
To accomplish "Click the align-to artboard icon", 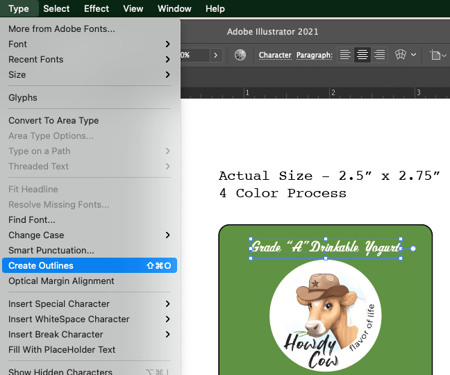I will pyautogui.click(x=435, y=55).
